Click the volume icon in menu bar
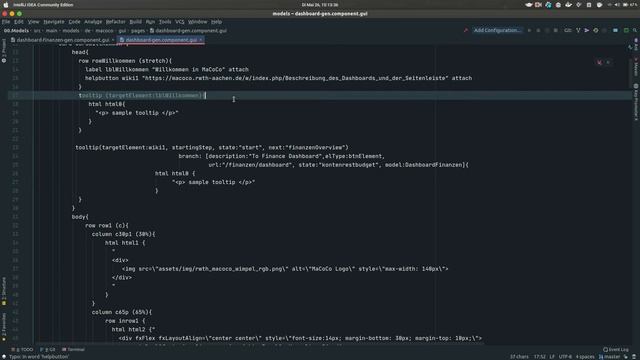640x360 pixels. pos(617,5)
